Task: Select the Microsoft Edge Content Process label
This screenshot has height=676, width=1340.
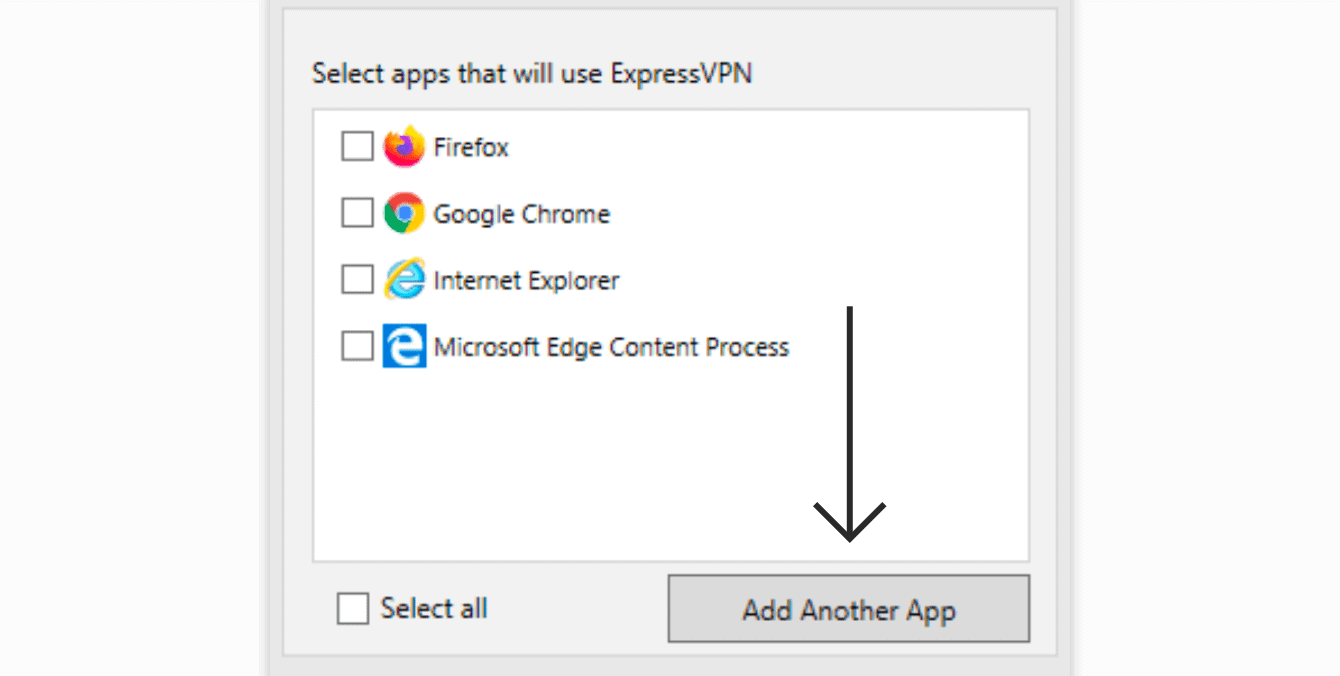Action: (611, 348)
